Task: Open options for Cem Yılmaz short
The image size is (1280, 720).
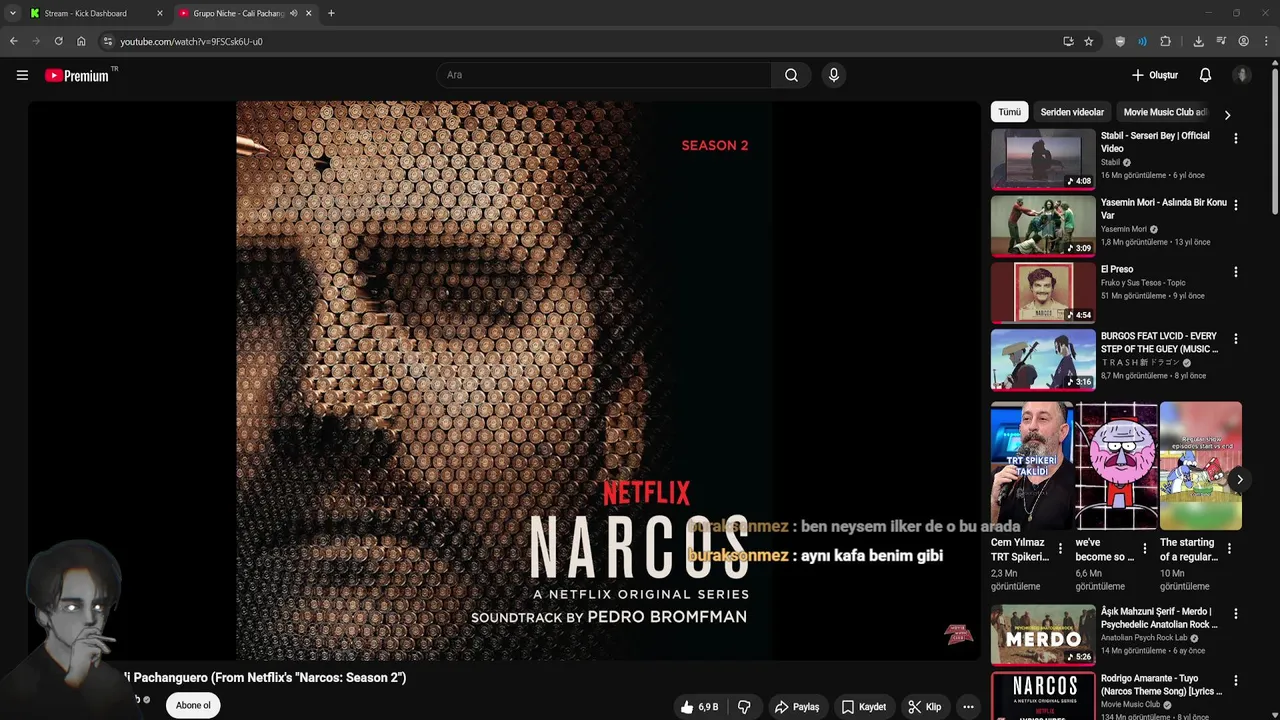Action: point(1061,548)
